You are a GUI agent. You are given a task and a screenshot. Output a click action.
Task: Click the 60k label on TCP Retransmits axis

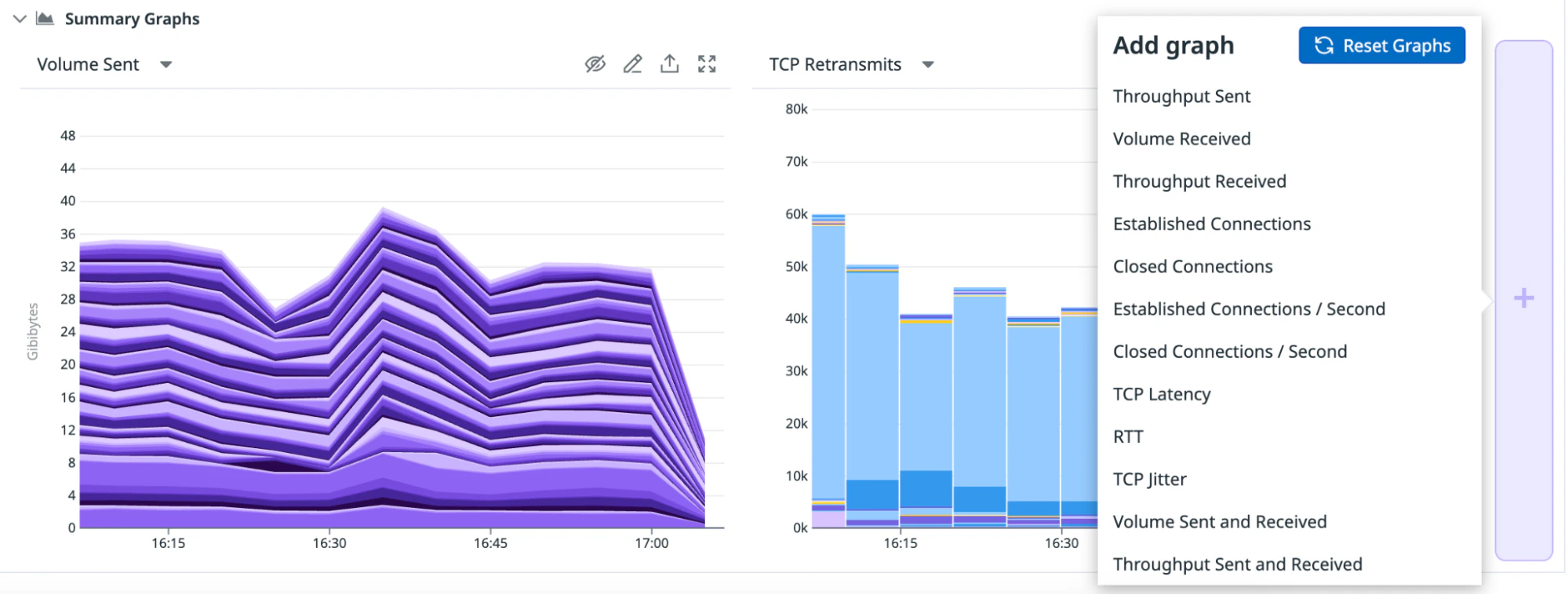[x=796, y=214]
